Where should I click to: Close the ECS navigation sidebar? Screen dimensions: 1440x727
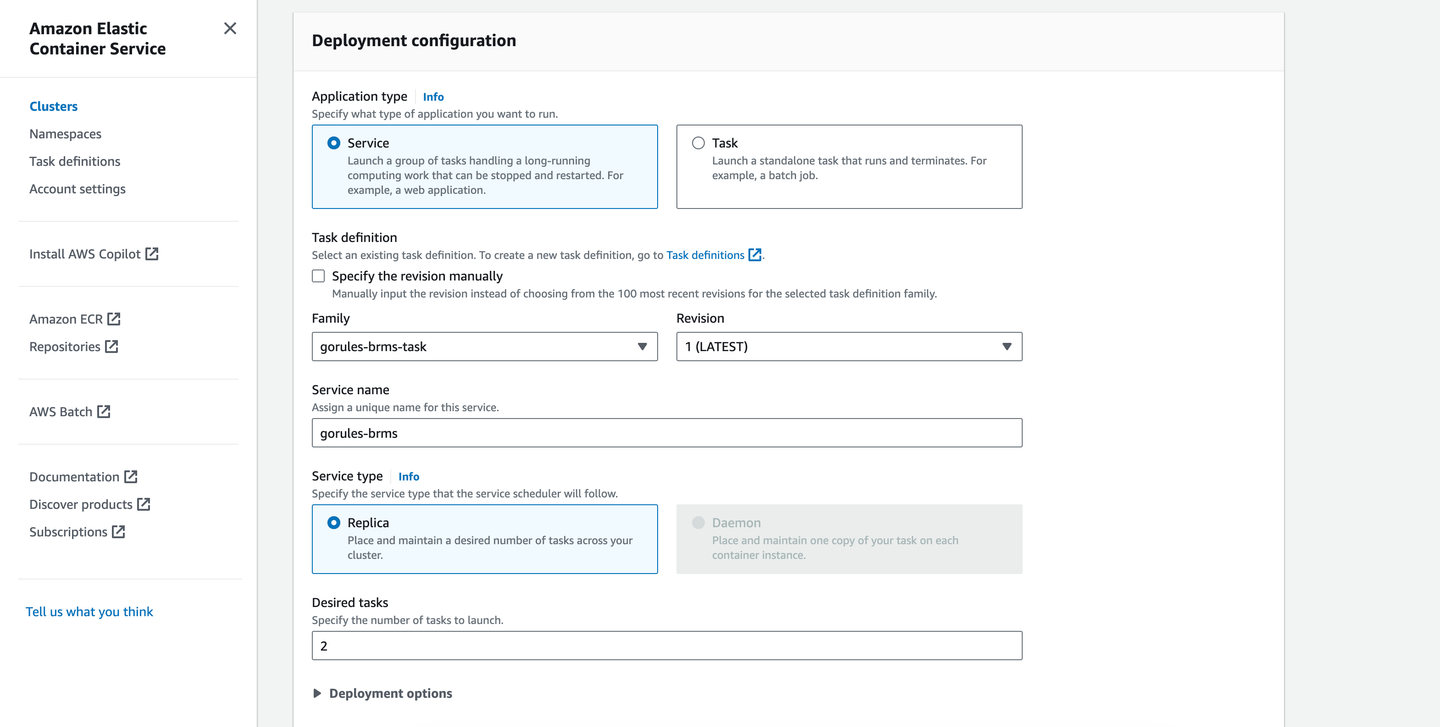coord(230,28)
